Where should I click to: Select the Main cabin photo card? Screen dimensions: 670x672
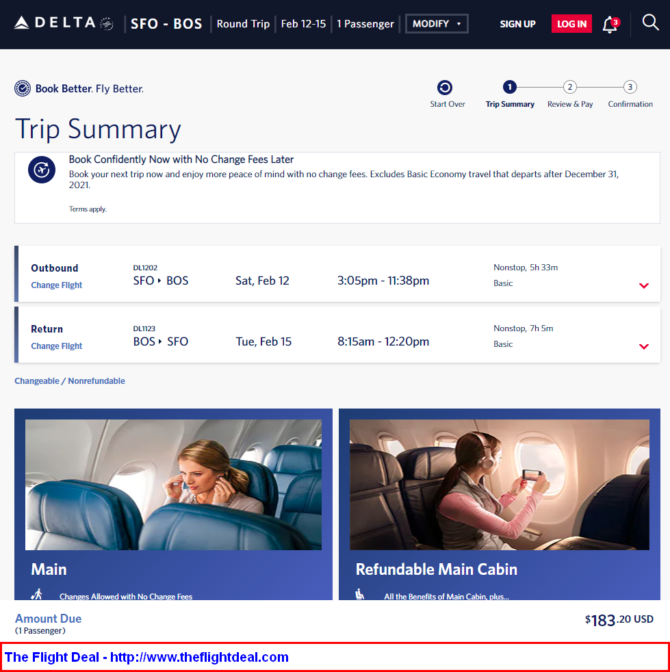point(173,504)
